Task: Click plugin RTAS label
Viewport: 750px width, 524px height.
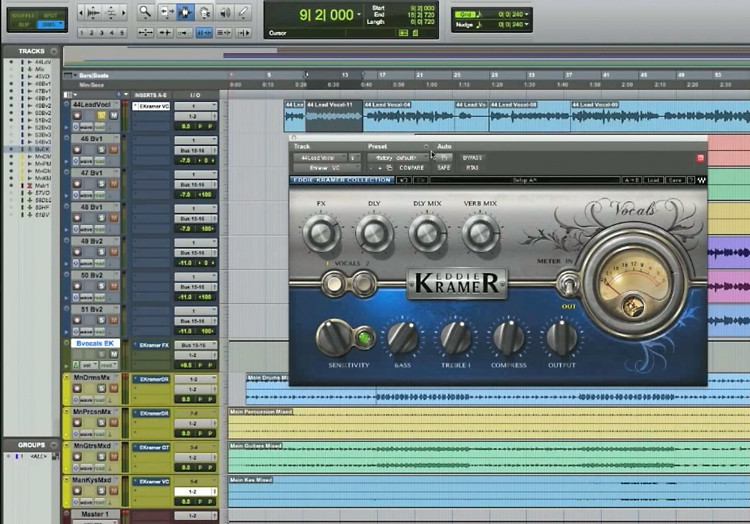Action: tap(472, 168)
